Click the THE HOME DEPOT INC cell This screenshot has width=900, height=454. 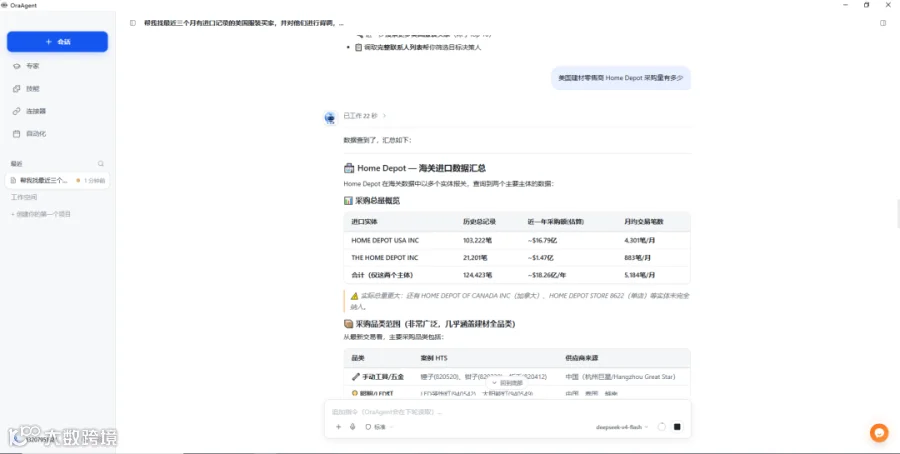pos(385,258)
